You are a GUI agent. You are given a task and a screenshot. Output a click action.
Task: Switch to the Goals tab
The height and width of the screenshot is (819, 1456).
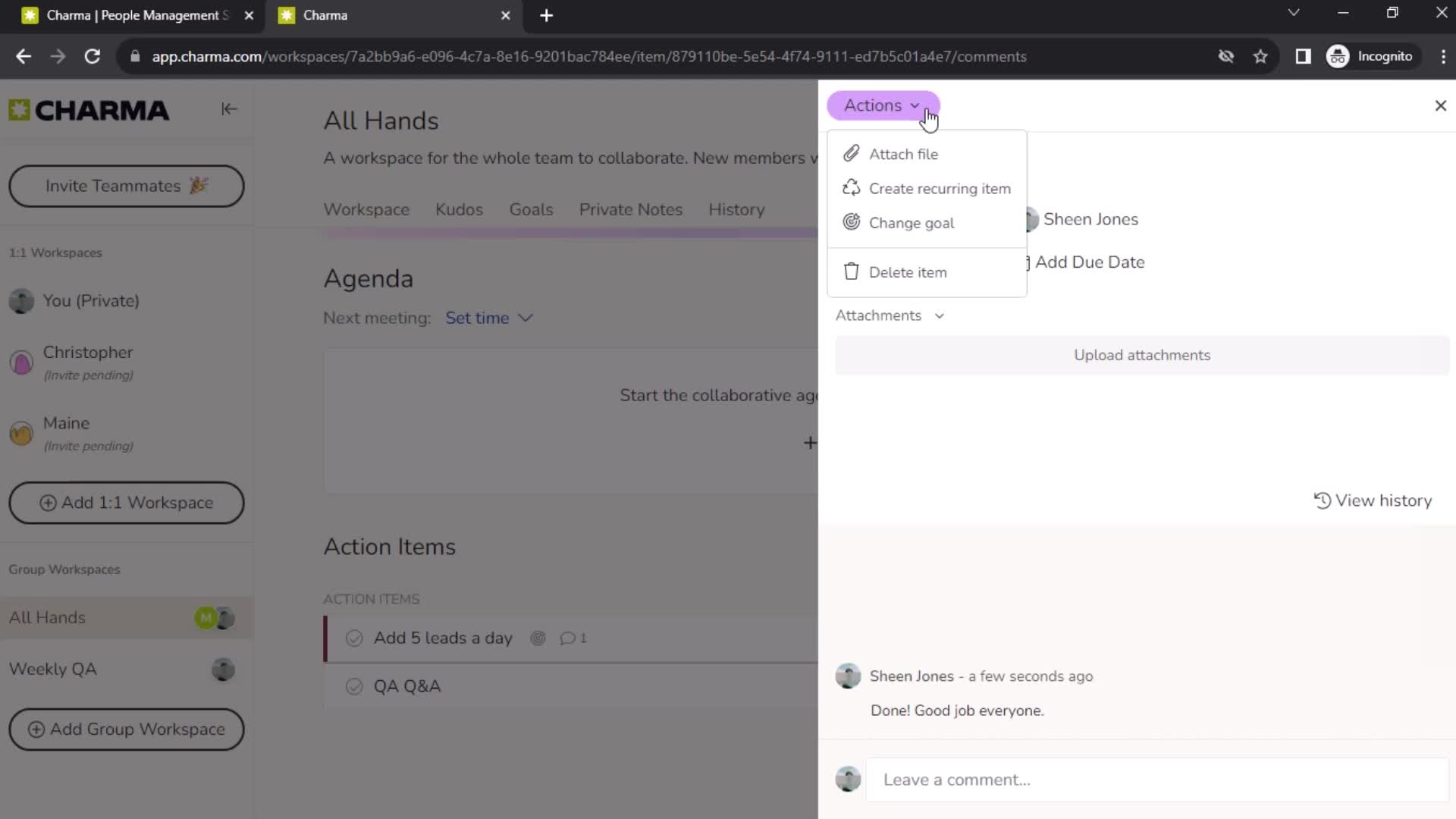pyautogui.click(x=531, y=209)
